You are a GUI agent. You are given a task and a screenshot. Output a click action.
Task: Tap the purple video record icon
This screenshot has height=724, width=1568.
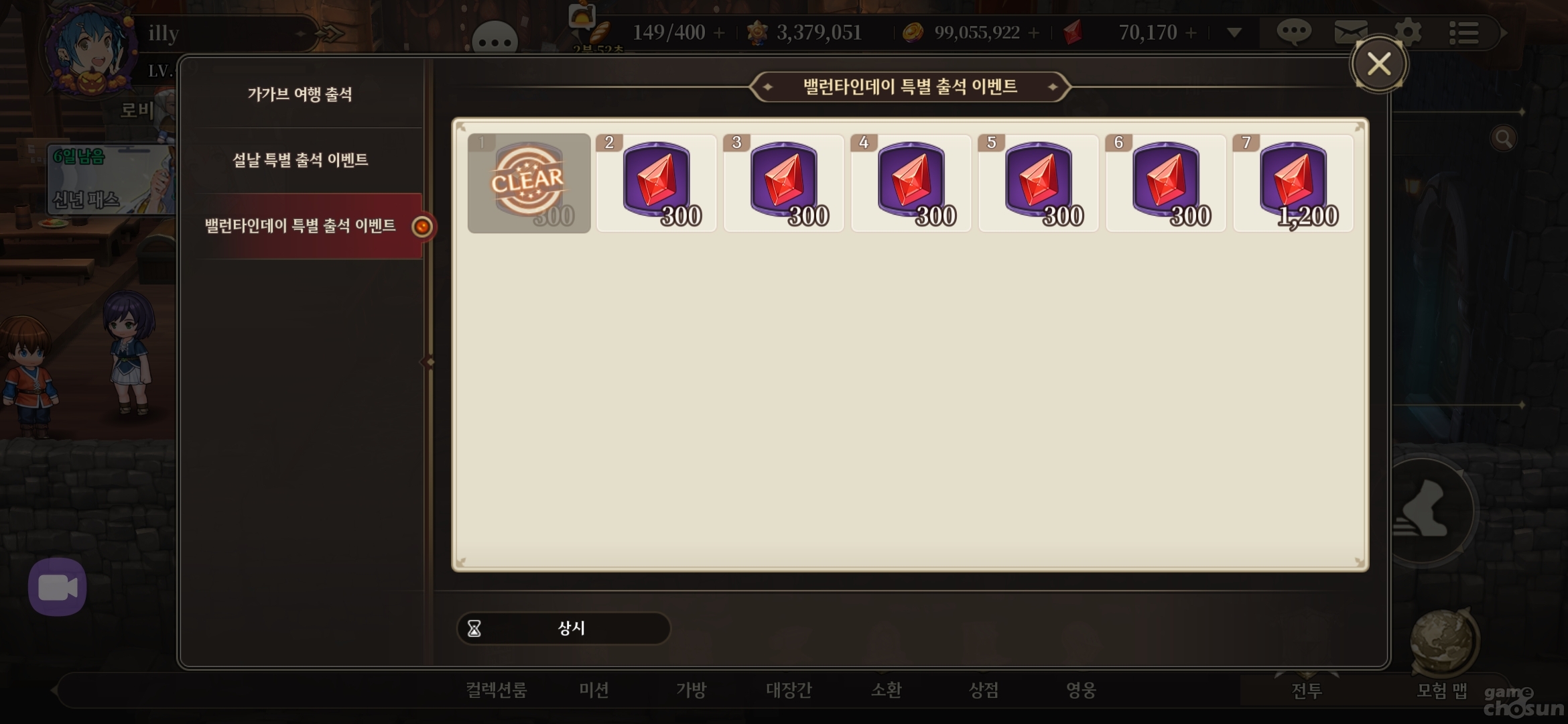pyautogui.click(x=58, y=587)
